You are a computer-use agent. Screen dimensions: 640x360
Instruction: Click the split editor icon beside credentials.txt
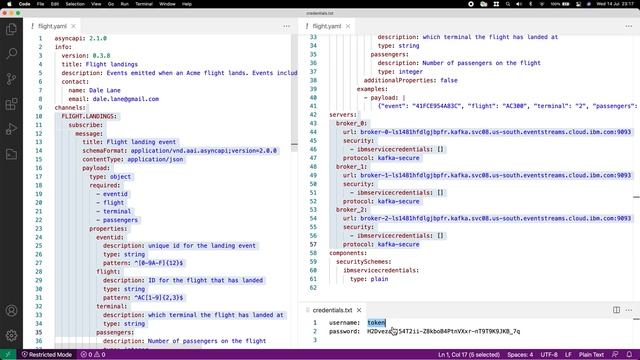click(x=616, y=310)
